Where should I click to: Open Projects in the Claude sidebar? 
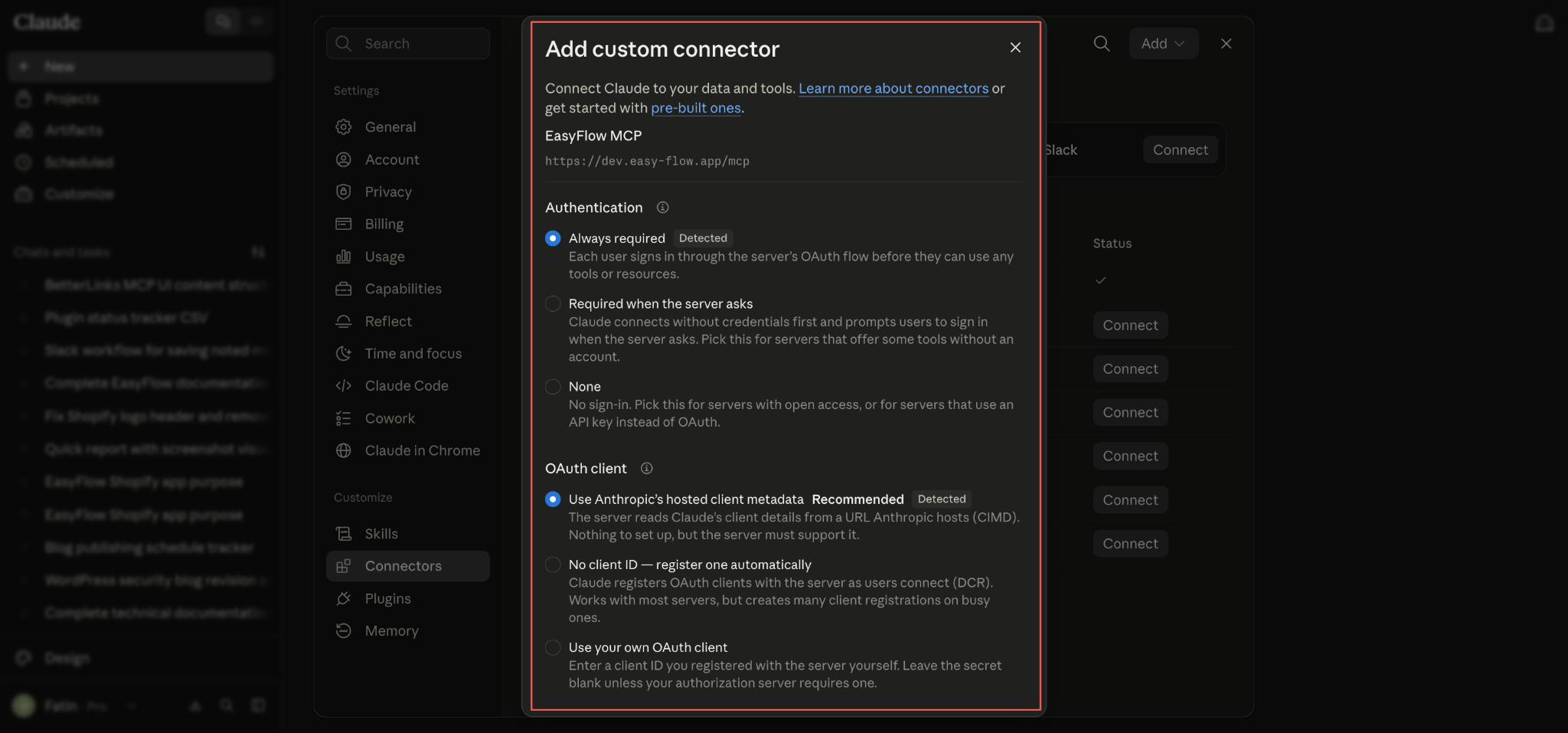pos(141,99)
